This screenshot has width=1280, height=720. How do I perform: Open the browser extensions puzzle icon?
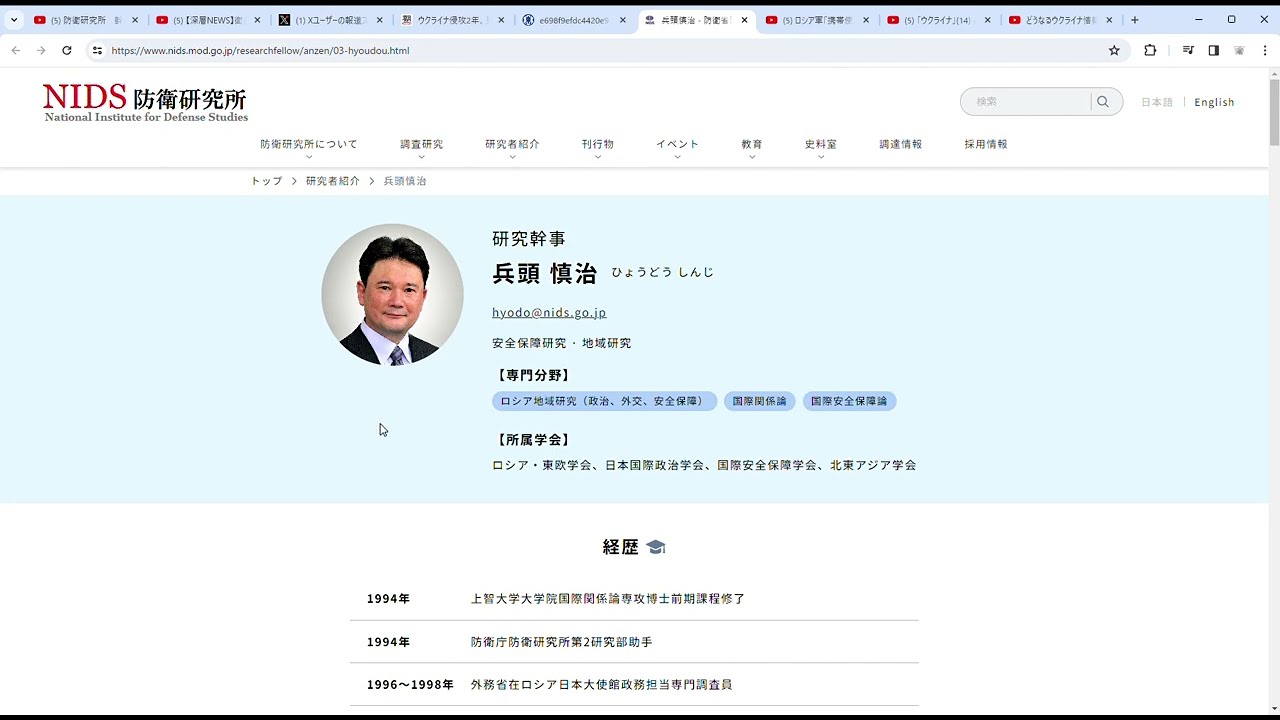click(1149, 50)
